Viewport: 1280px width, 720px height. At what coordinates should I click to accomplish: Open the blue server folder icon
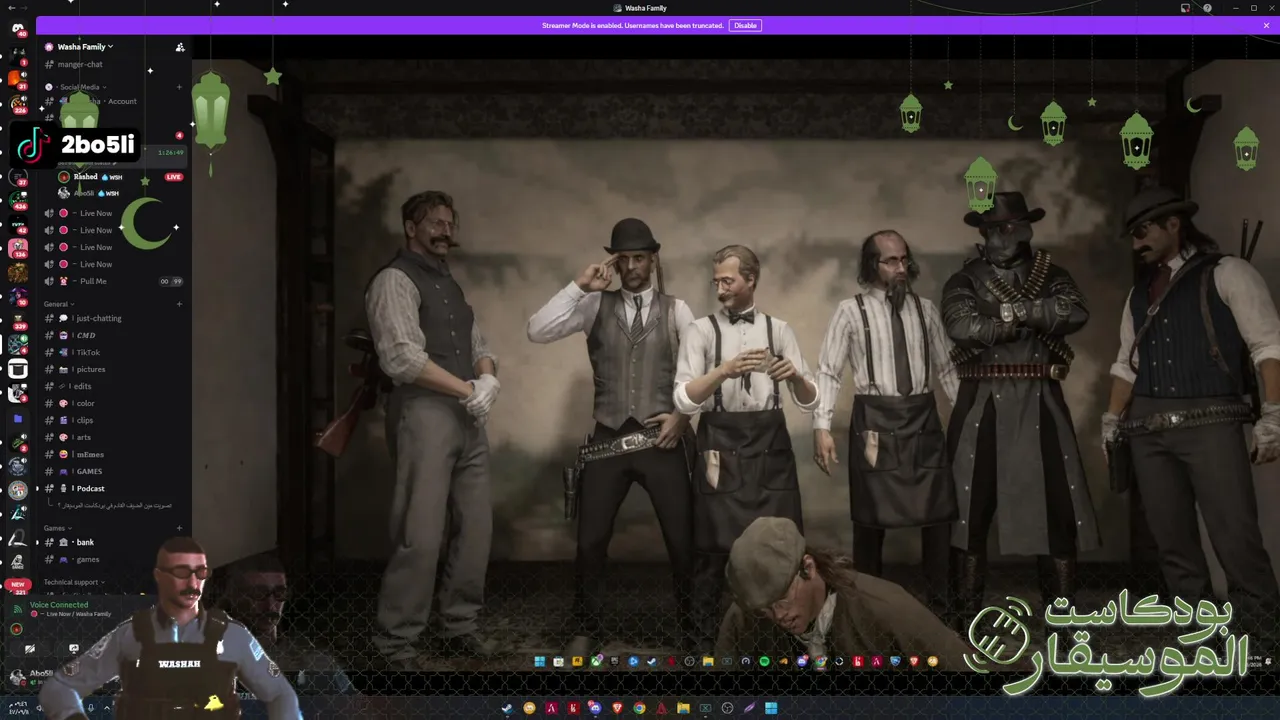coord(17,418)
